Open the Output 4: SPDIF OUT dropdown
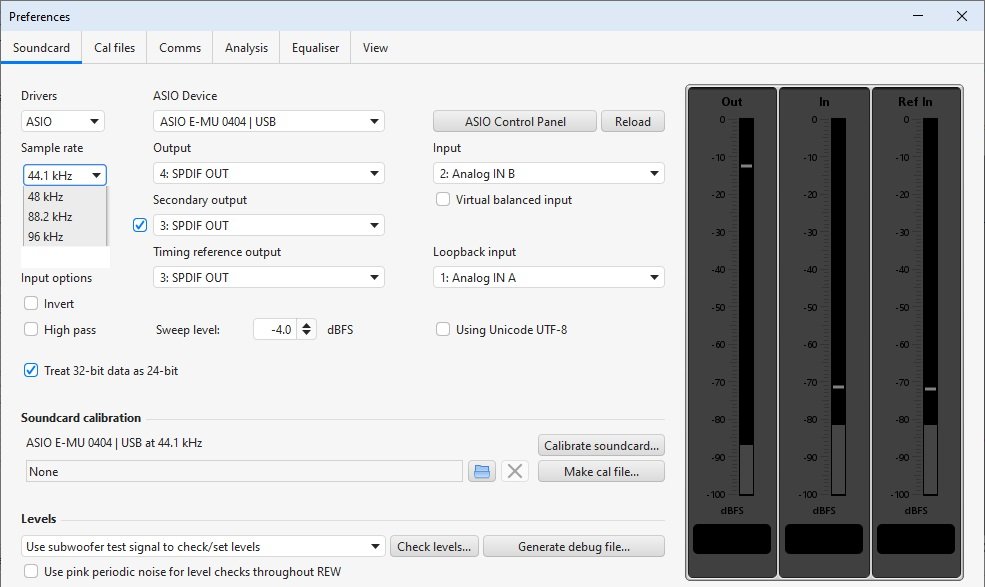The height and width of the screenshot is (587, 985). click(x=269, y=173)
